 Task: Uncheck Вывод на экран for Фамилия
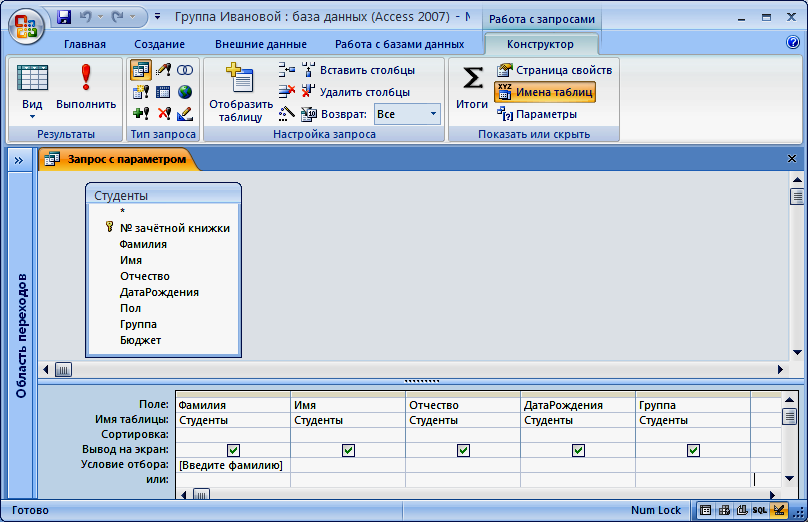[x=233, y=450]
